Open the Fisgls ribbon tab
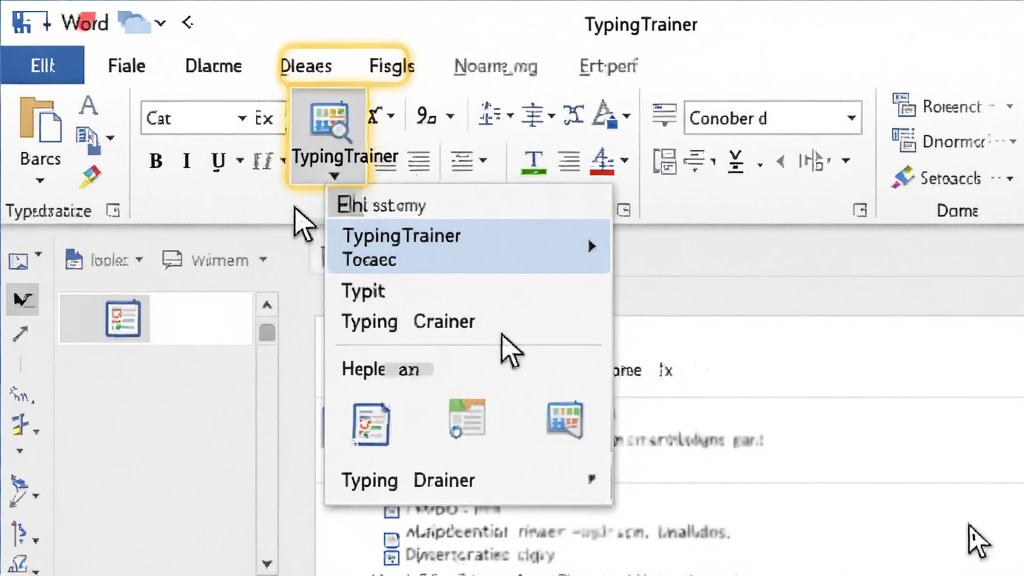The width and height of the screenshot is (1024, 576). click(x=391, y=66)
